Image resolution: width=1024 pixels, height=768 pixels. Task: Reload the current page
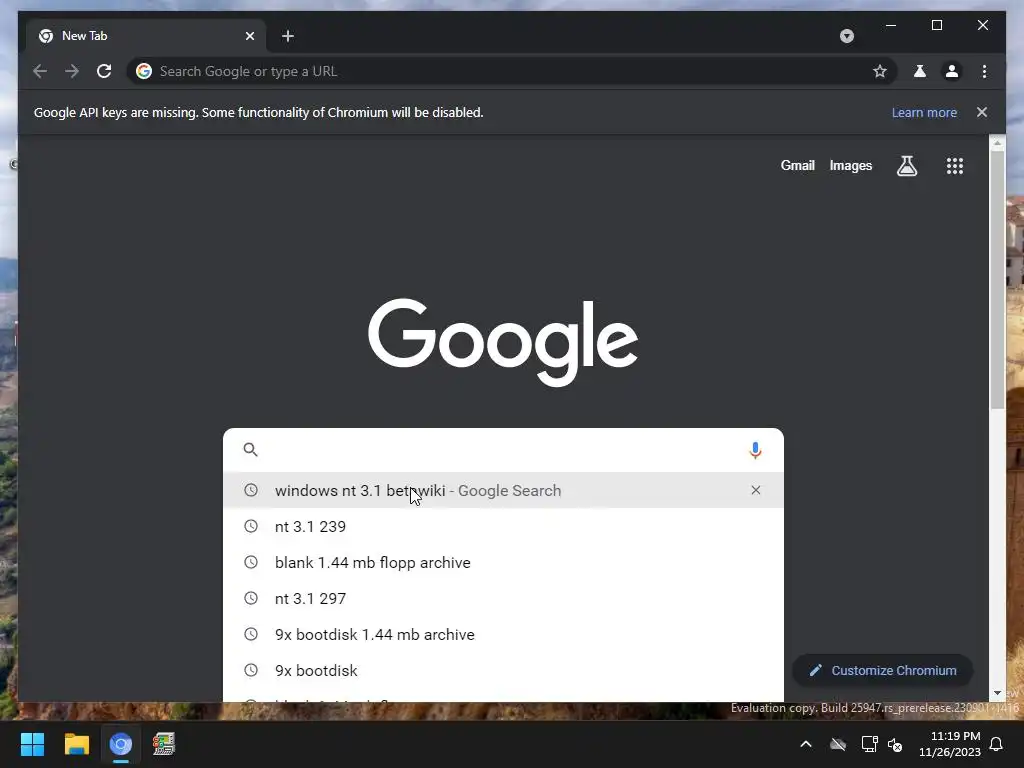[x=104, y=71]
